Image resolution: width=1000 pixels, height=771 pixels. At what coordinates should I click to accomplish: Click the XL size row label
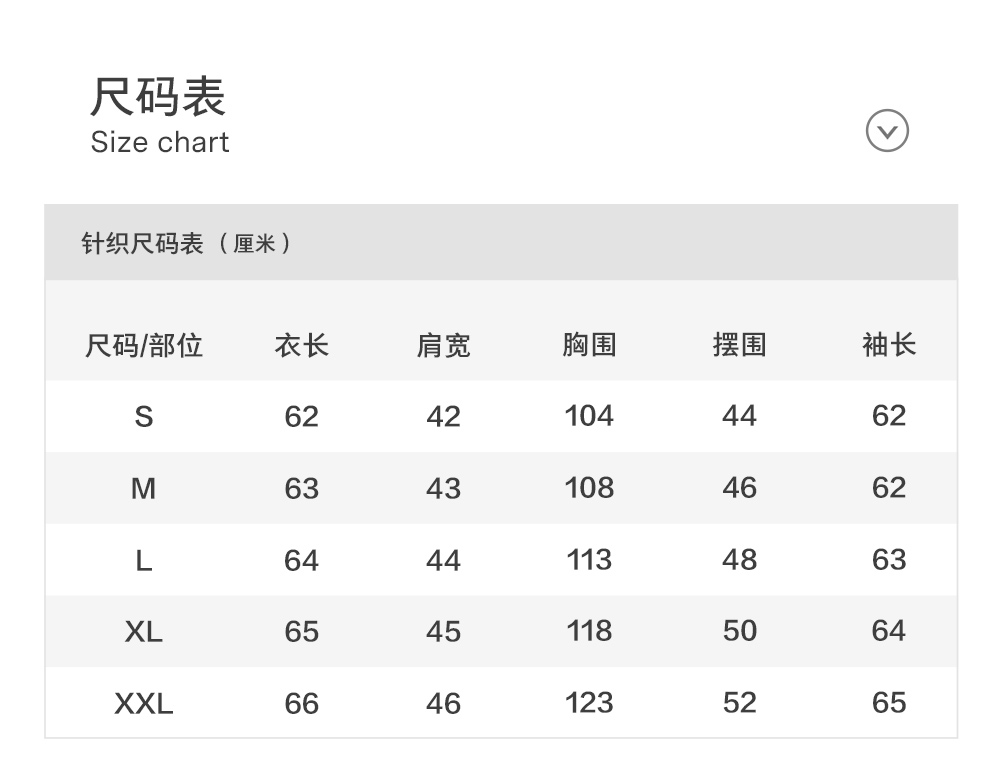(144, 631)
